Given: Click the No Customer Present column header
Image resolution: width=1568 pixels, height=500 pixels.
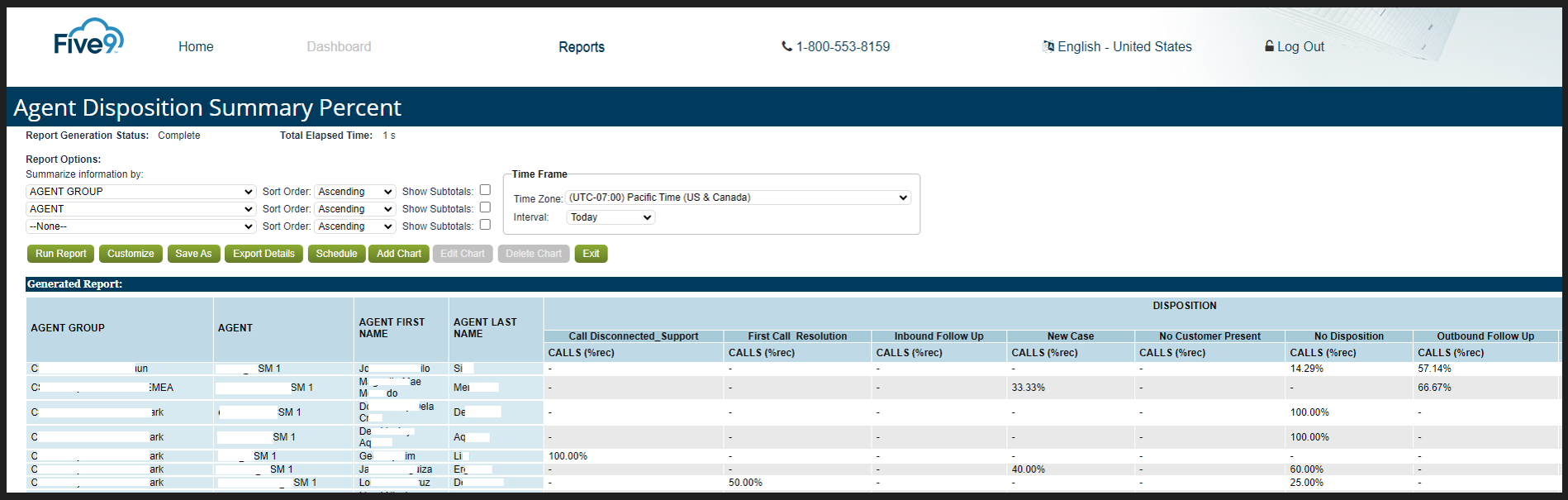Looking at the screenshot, I should tap(1209, 336).
